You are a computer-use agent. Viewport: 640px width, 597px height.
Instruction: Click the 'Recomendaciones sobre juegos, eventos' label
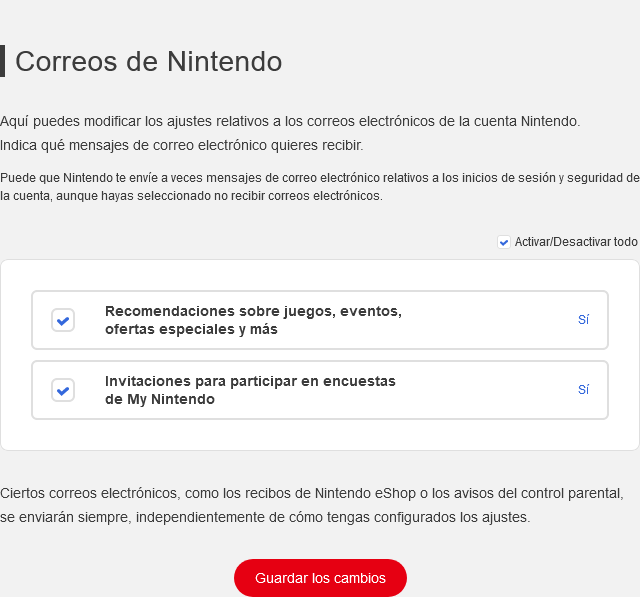pyautogui.click(x=253, y=311)
